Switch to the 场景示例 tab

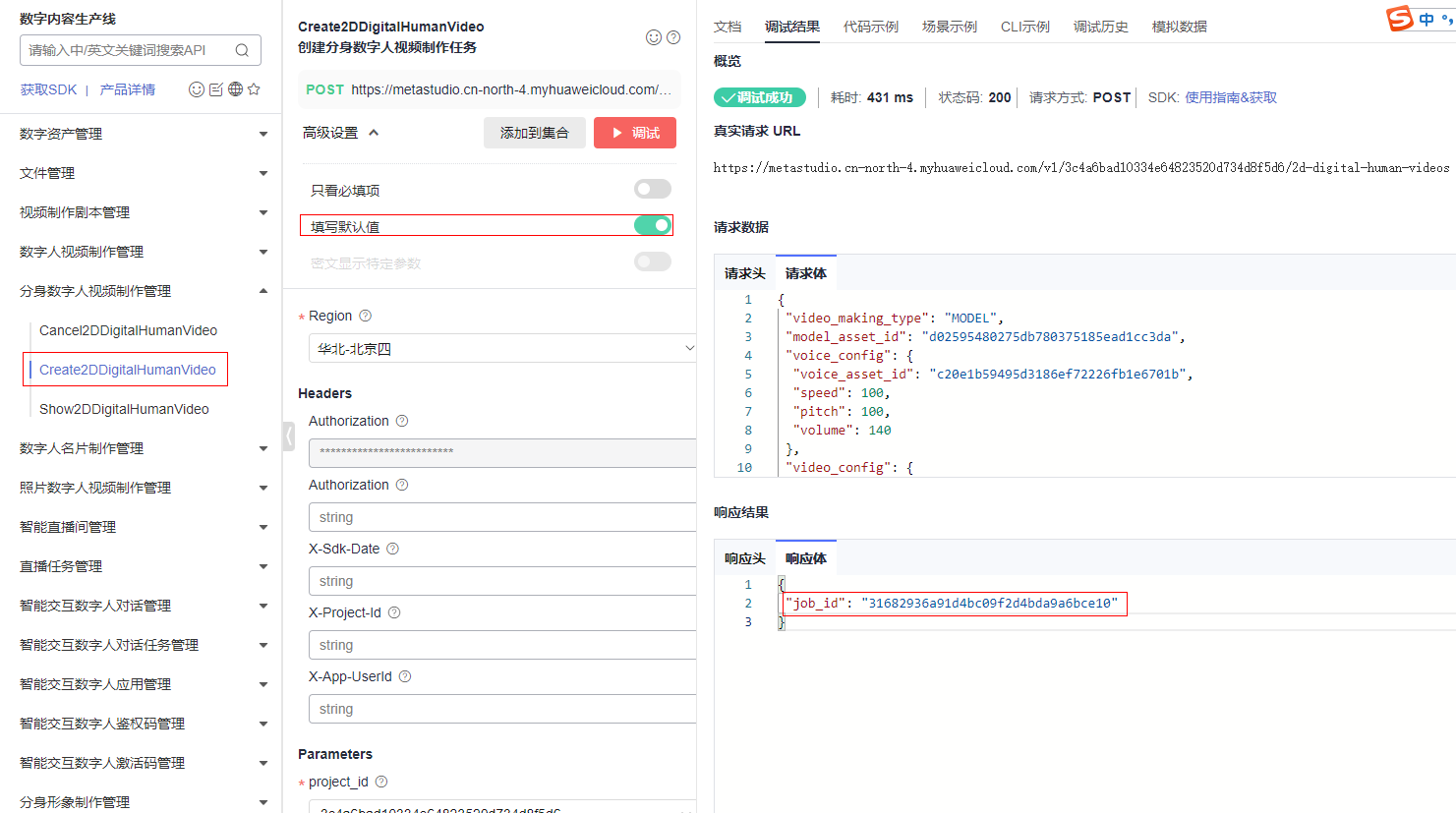click(x=950, y=27)
